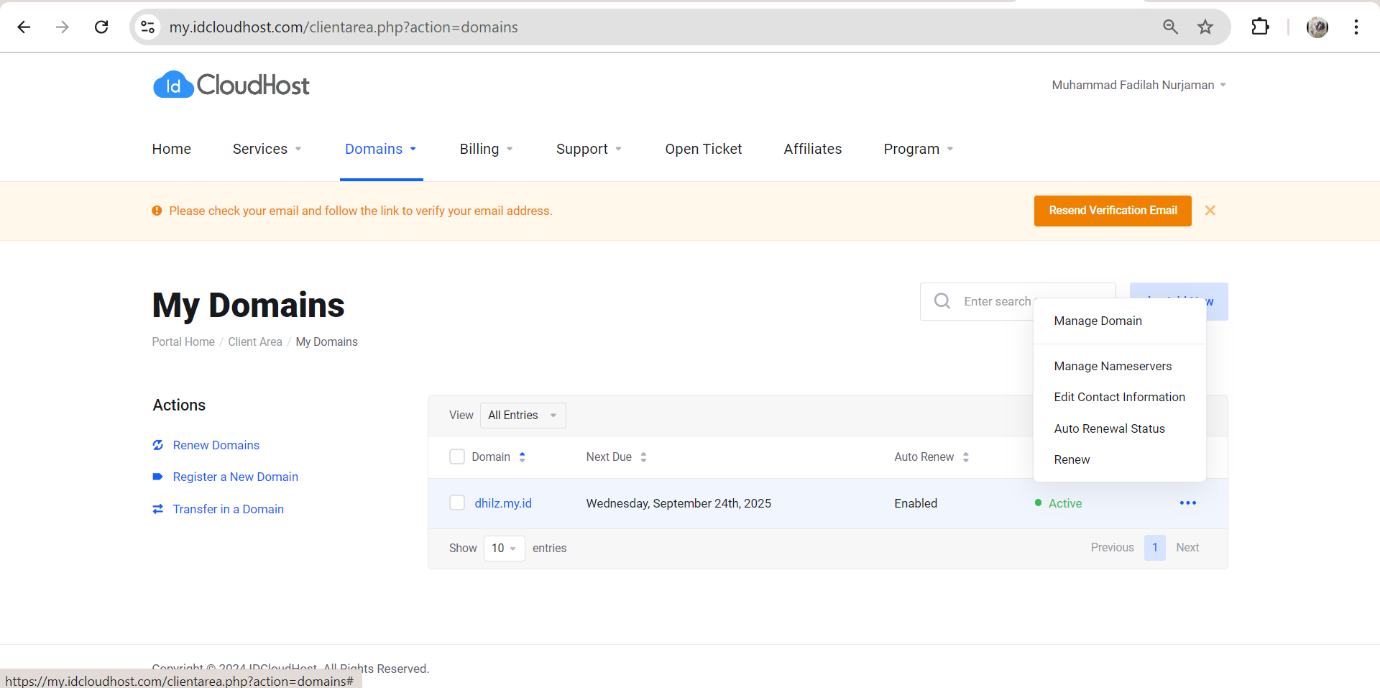Click the Register a New Domain tag icon
Screen dimensions: 1380x688
pyautogui.click(x=158, y=477)
